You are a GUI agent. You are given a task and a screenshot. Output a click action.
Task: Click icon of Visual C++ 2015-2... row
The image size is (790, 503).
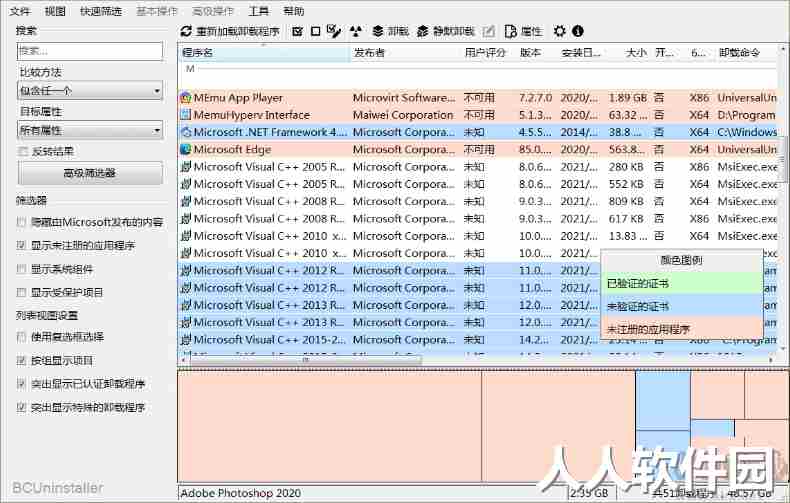tap(186, 340)
